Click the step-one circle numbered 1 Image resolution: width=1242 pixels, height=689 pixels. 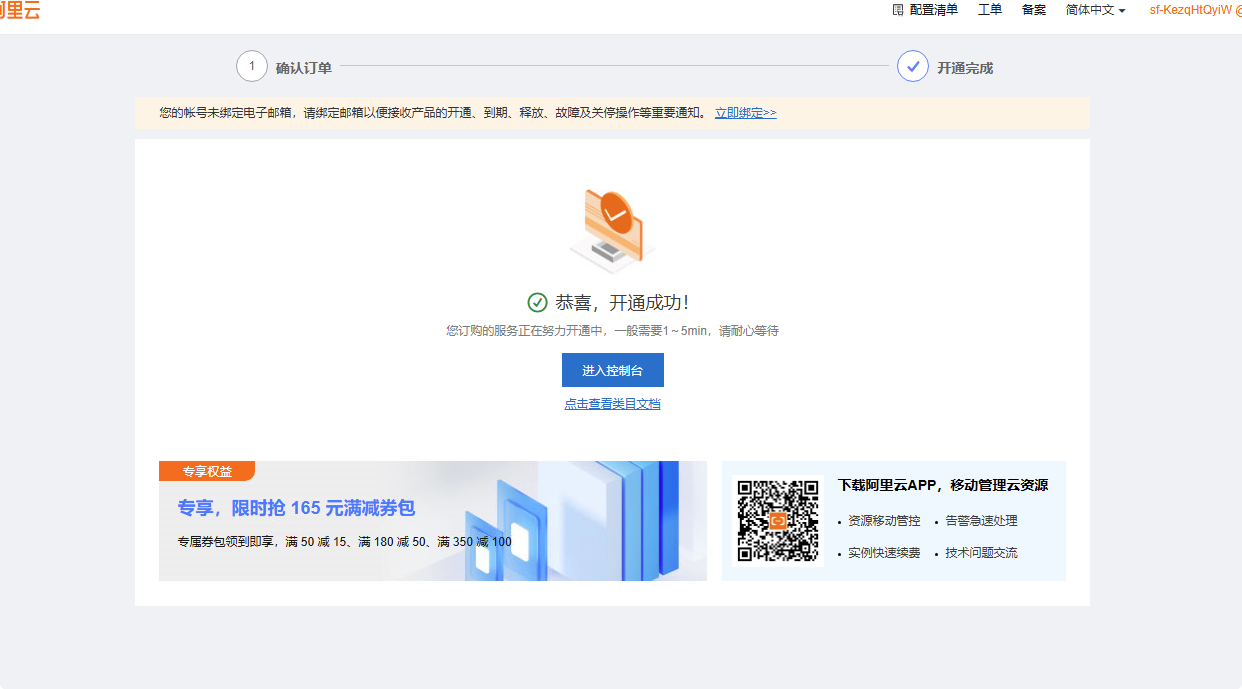[x=253, y=66]
